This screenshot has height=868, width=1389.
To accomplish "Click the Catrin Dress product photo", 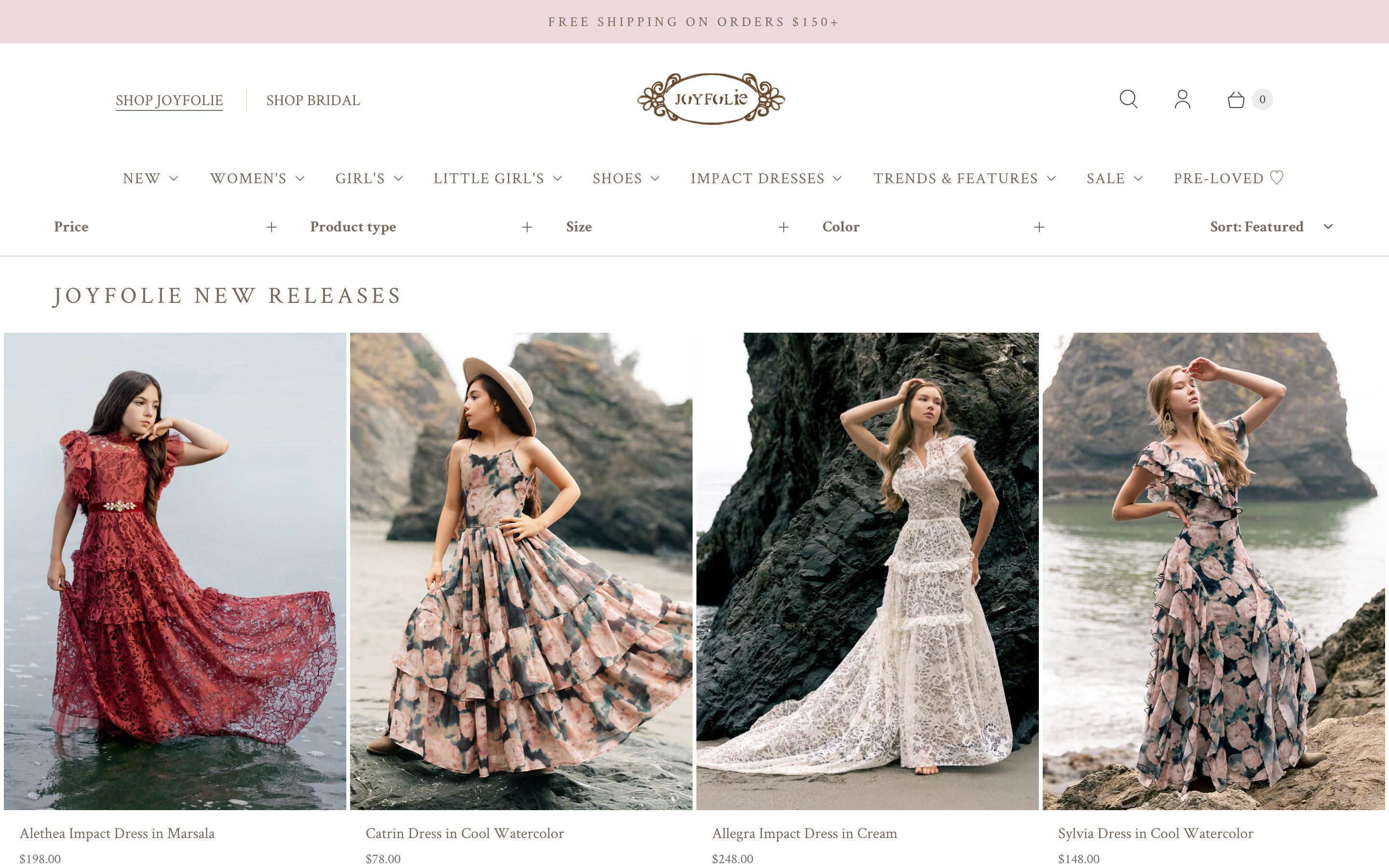I will 519,574.
